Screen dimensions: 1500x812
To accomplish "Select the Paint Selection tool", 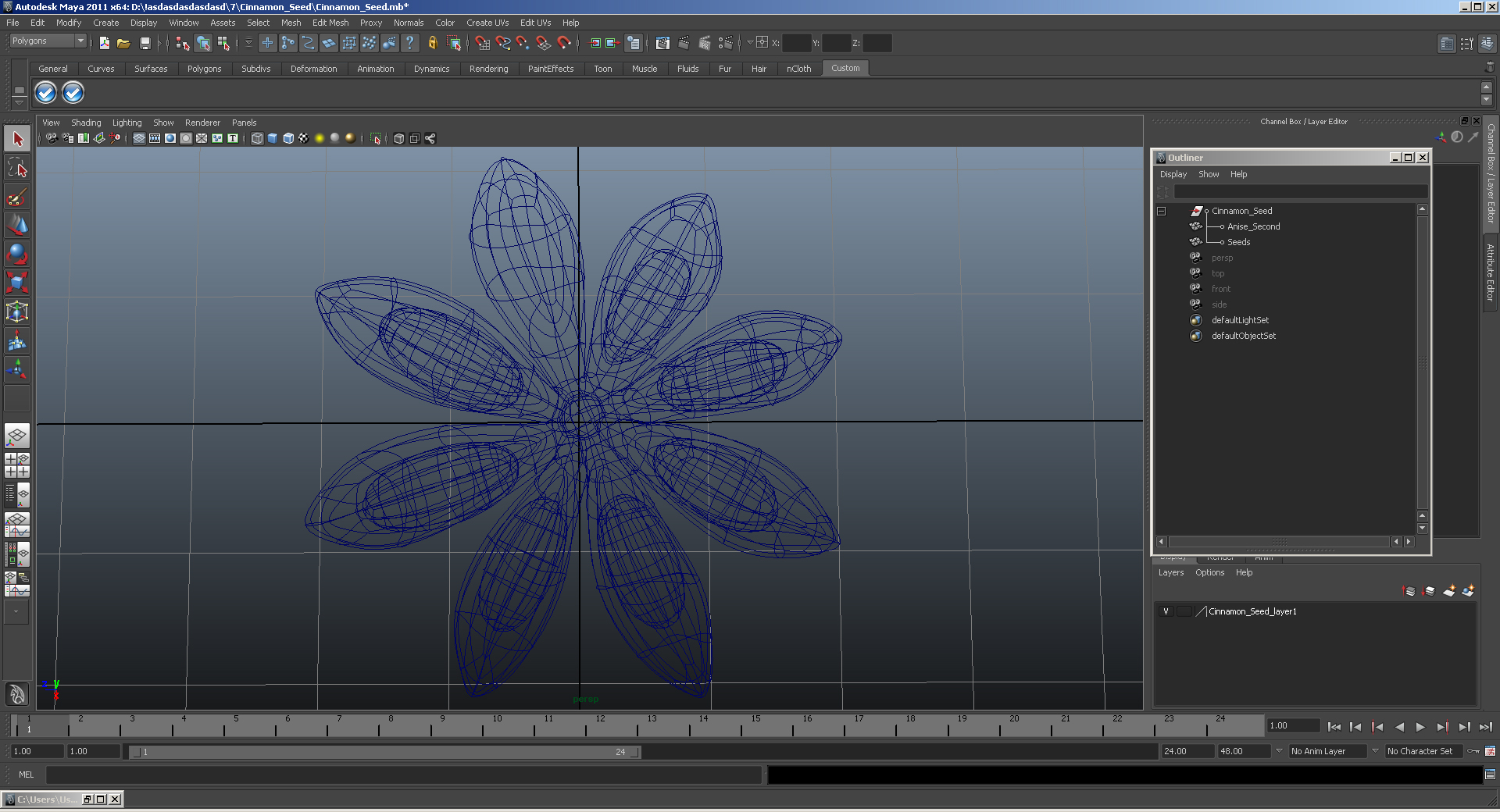I will click(17, 196).
